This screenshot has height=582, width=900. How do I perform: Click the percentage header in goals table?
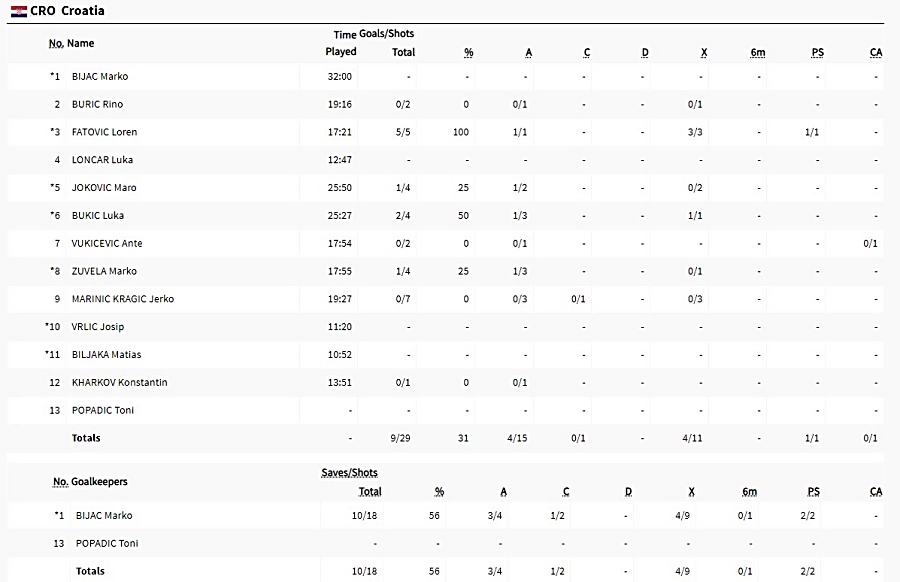(x=468, y=52)
